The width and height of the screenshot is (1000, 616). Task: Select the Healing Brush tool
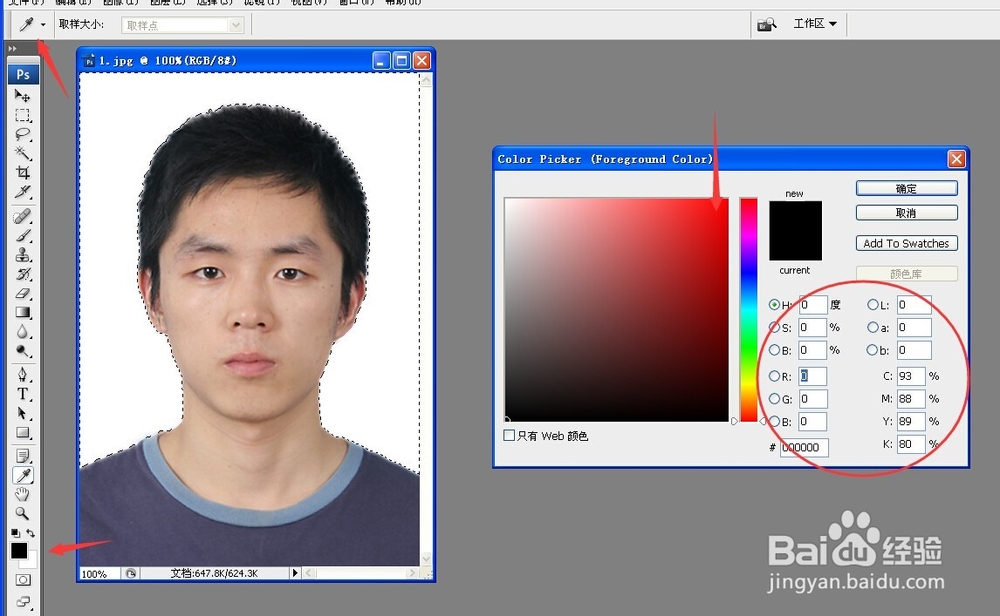pos(22,217)
